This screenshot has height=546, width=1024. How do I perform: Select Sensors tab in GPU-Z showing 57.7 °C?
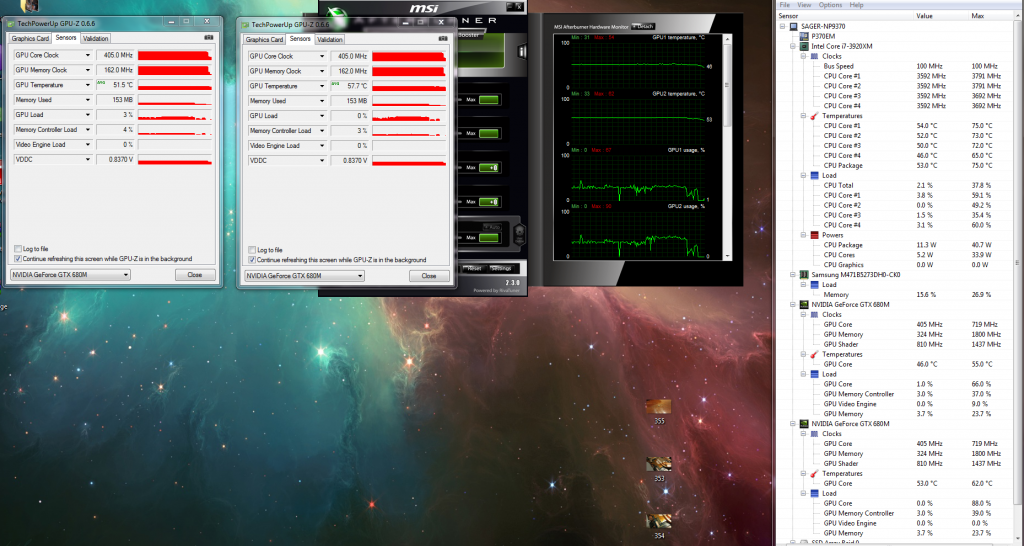(x=300, y=39)
